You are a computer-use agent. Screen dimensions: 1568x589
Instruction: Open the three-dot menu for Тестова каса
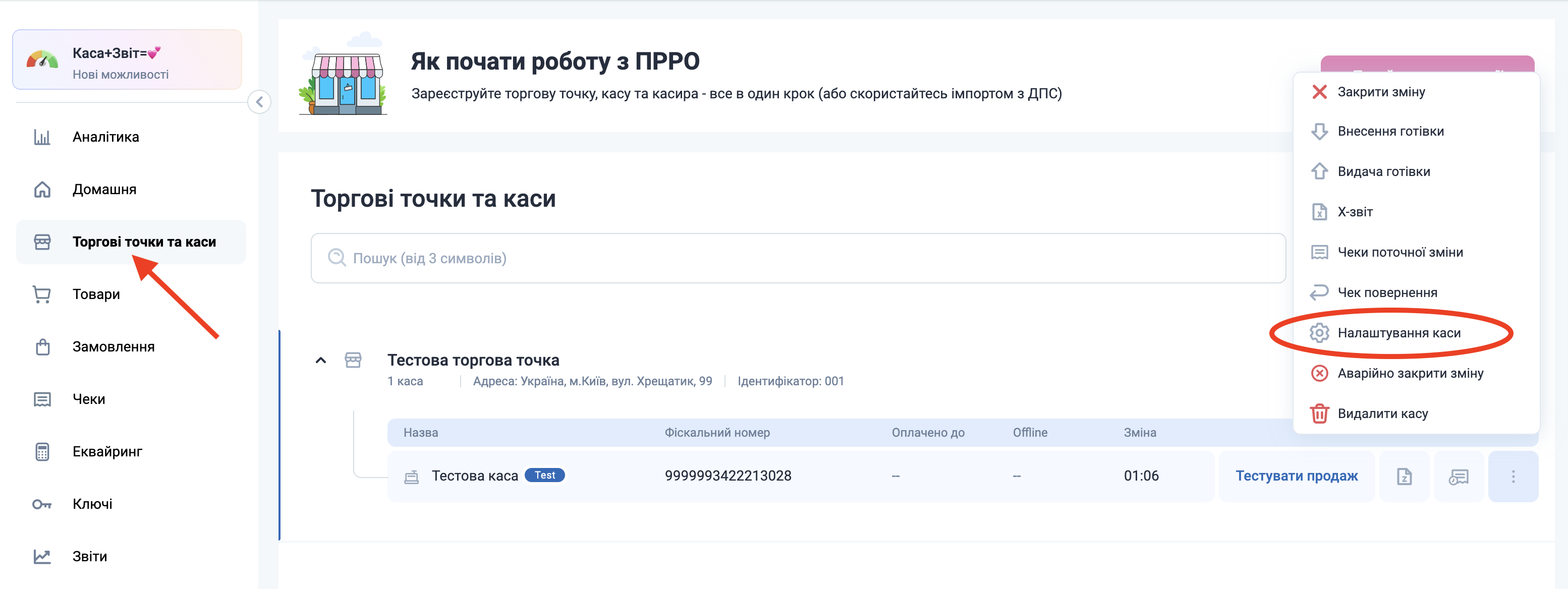(x=1513, y=477)
